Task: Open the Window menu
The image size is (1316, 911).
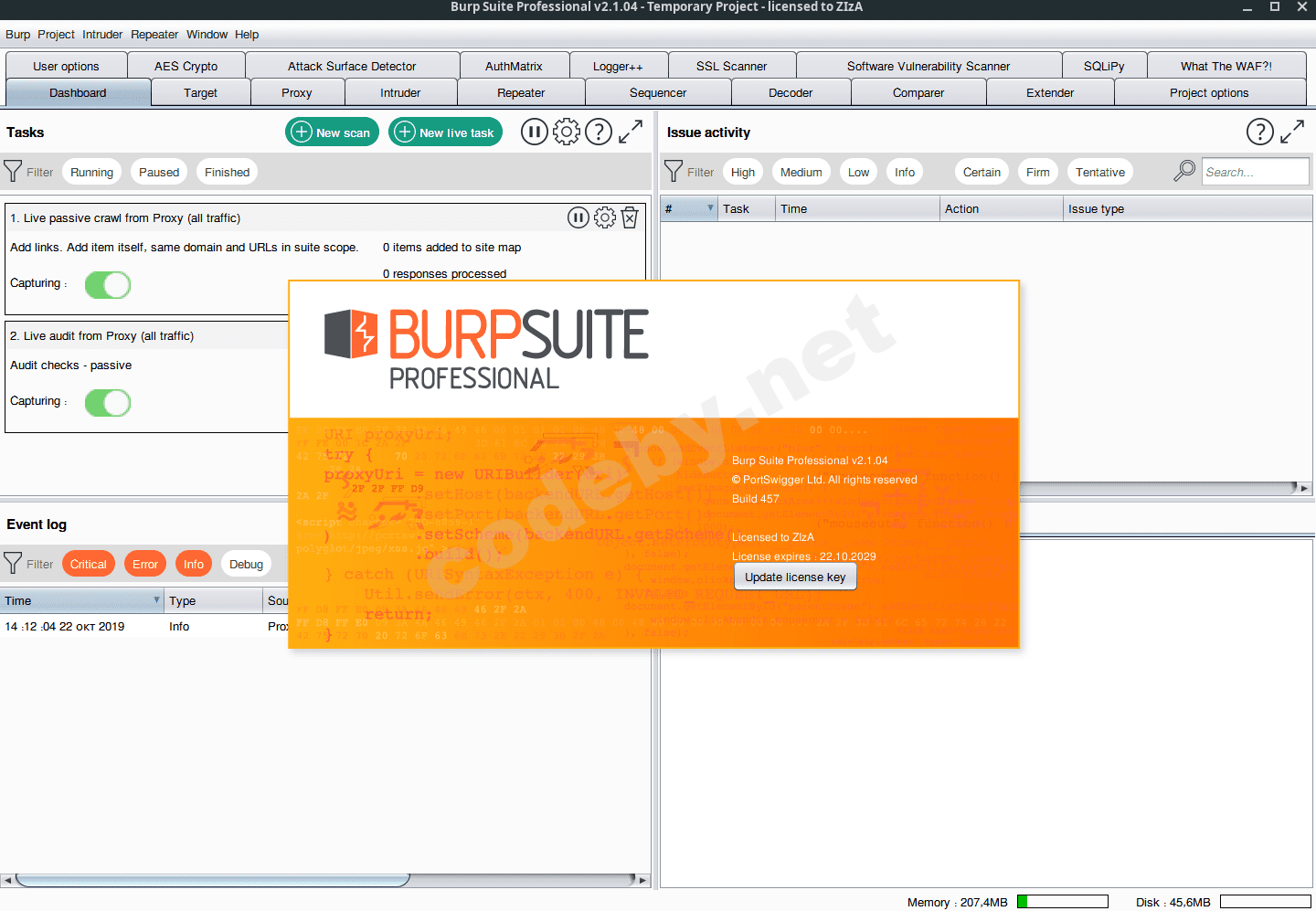Action: coord(207,34)
